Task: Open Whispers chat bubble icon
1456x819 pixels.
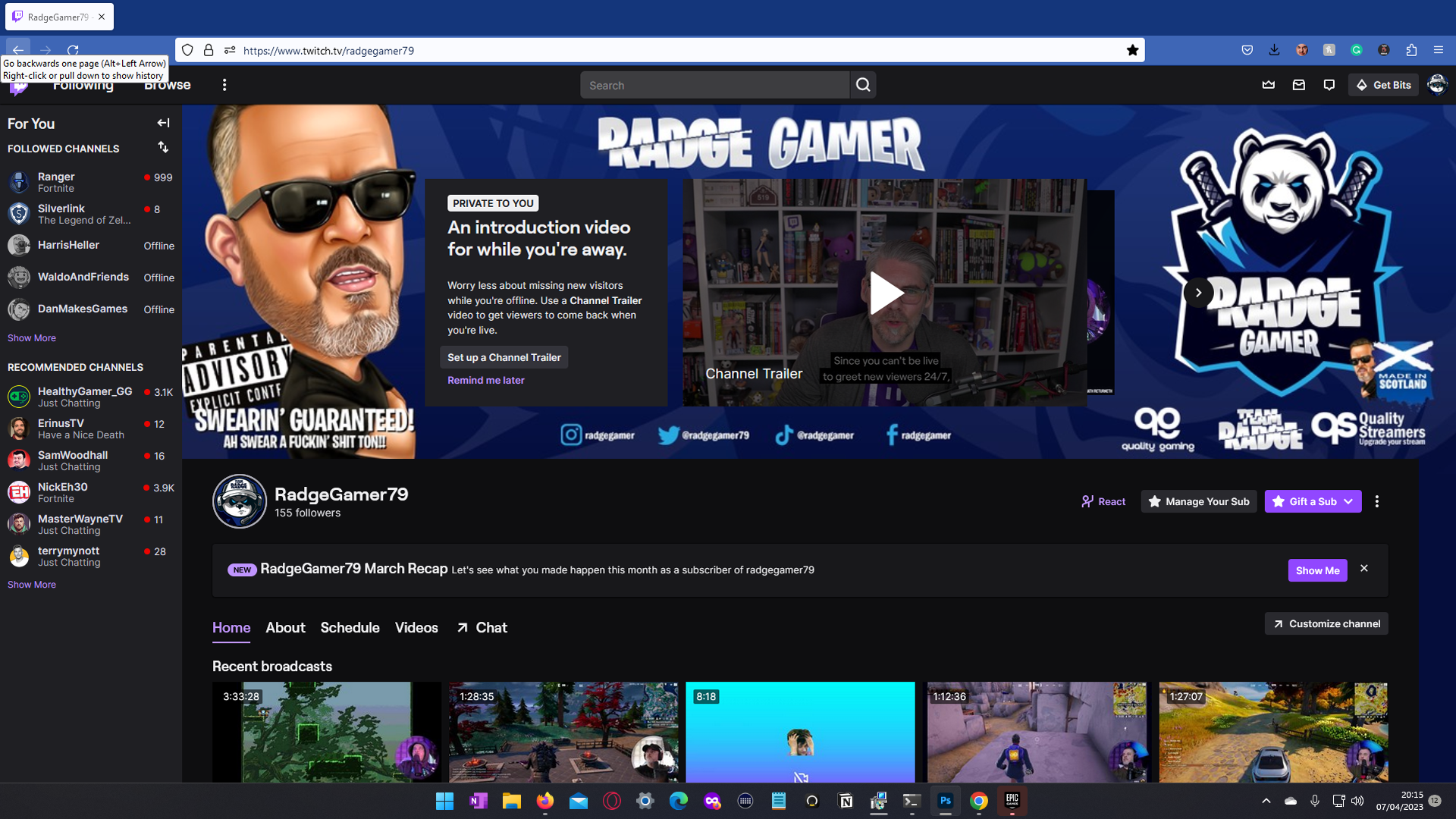Action: tap(1329, 85)
